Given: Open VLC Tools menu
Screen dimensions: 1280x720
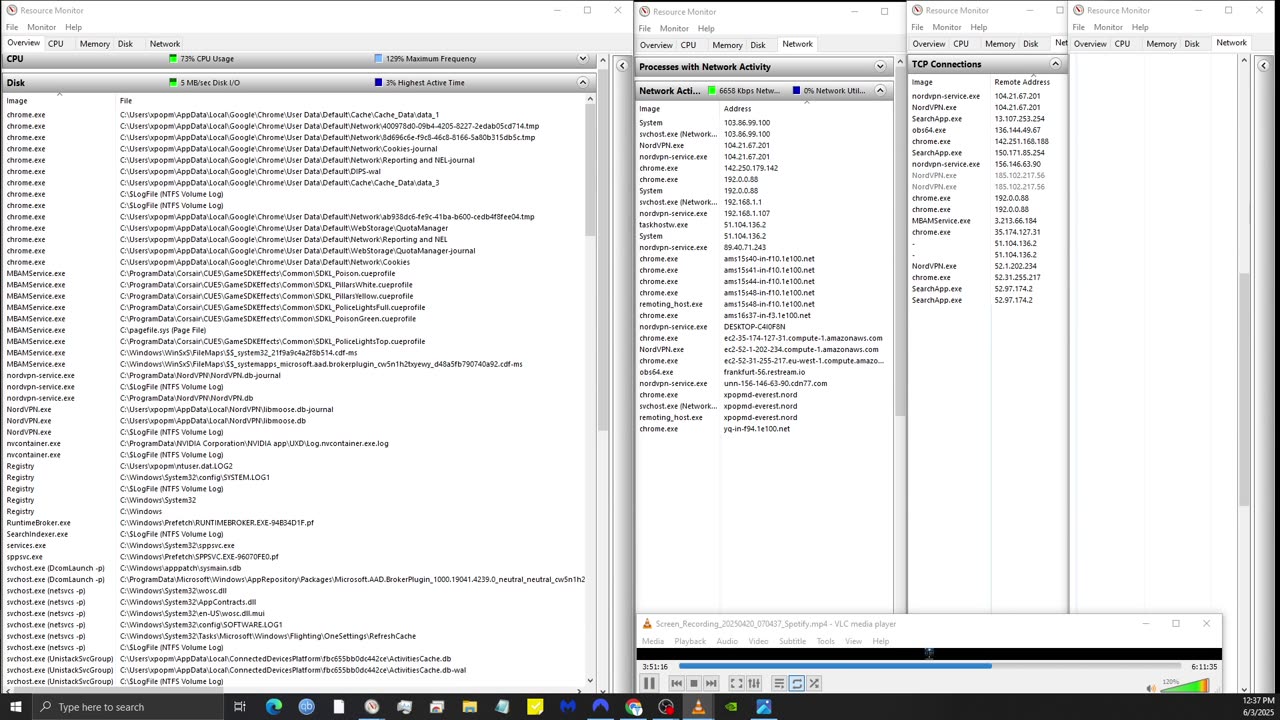Looking at the screenshot, I should pyautogui.click(x=825, y=641).
